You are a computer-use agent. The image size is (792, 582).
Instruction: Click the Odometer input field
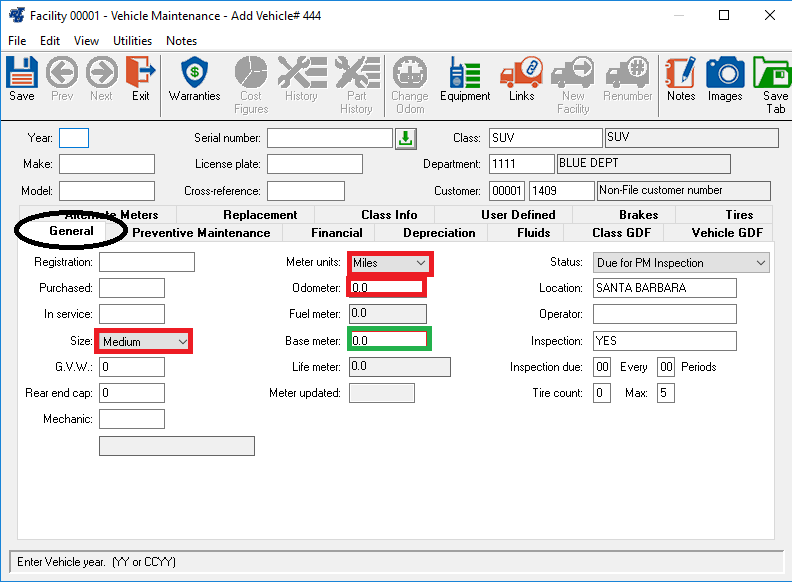(386, 288)
